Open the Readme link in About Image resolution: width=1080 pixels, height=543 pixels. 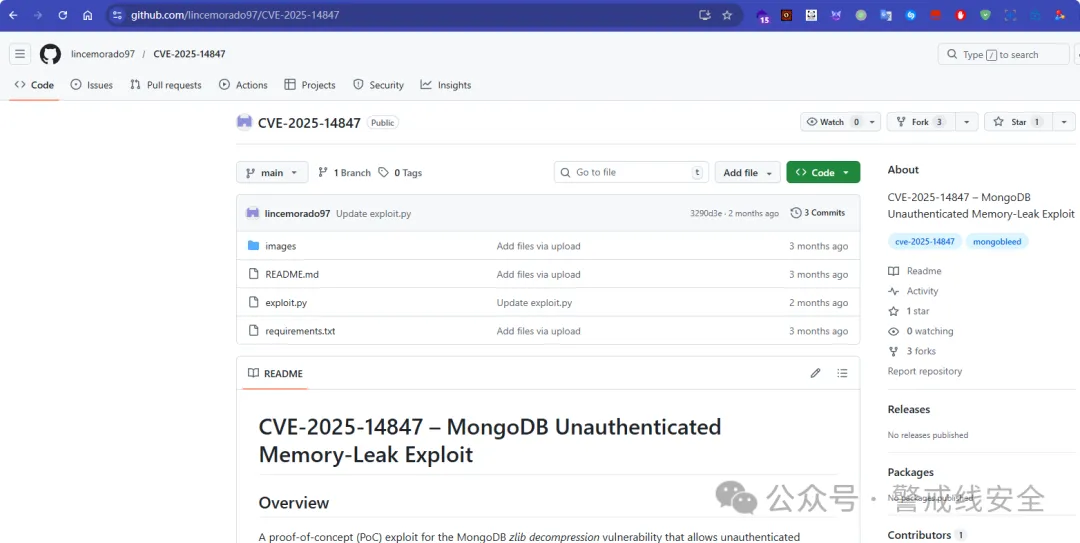pyautogui.click(x=915, y=272)
